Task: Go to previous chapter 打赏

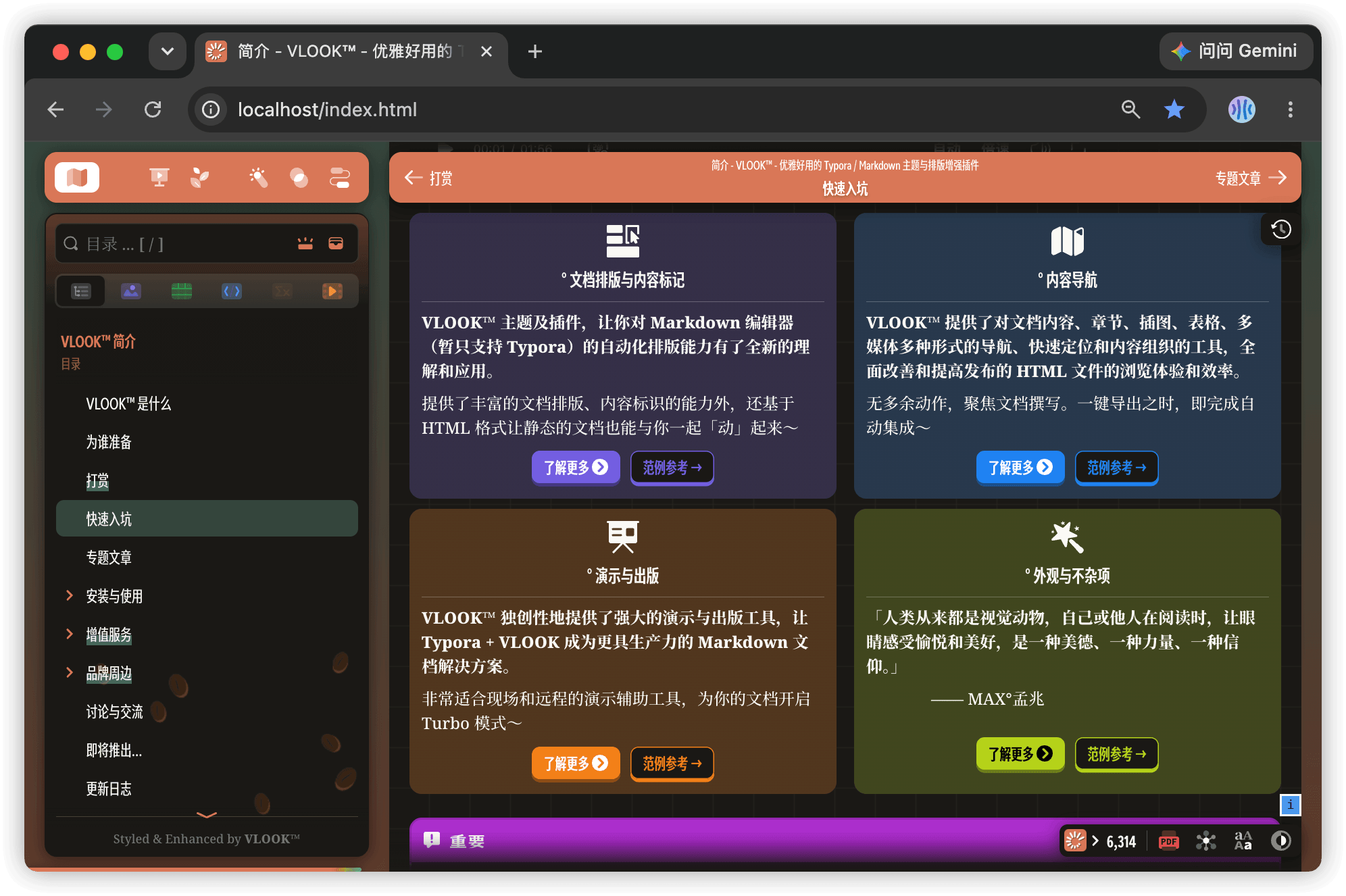Action: 428,178
